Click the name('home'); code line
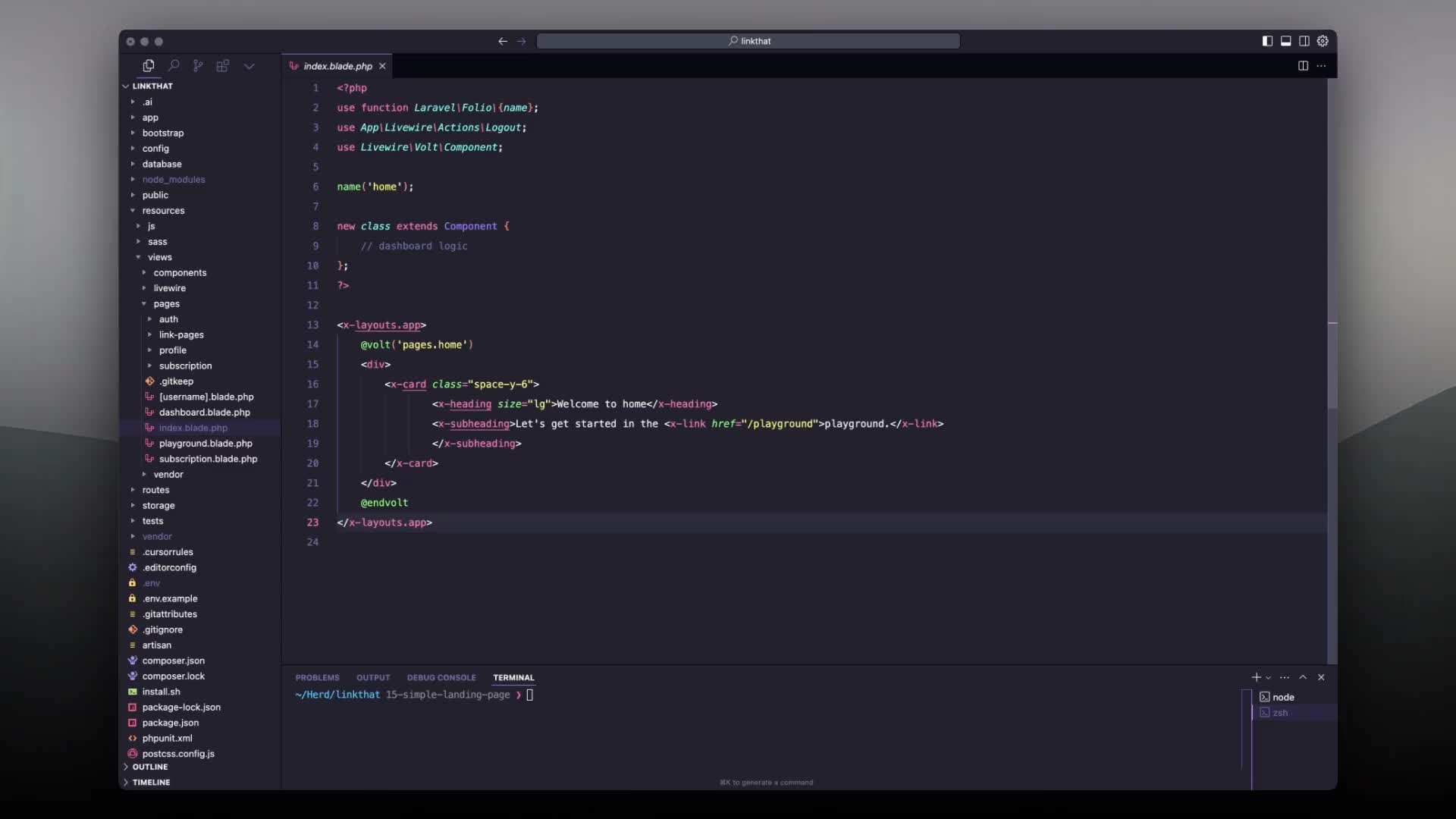This screenshot has height=819, width=1456. (x=375, y=187)
